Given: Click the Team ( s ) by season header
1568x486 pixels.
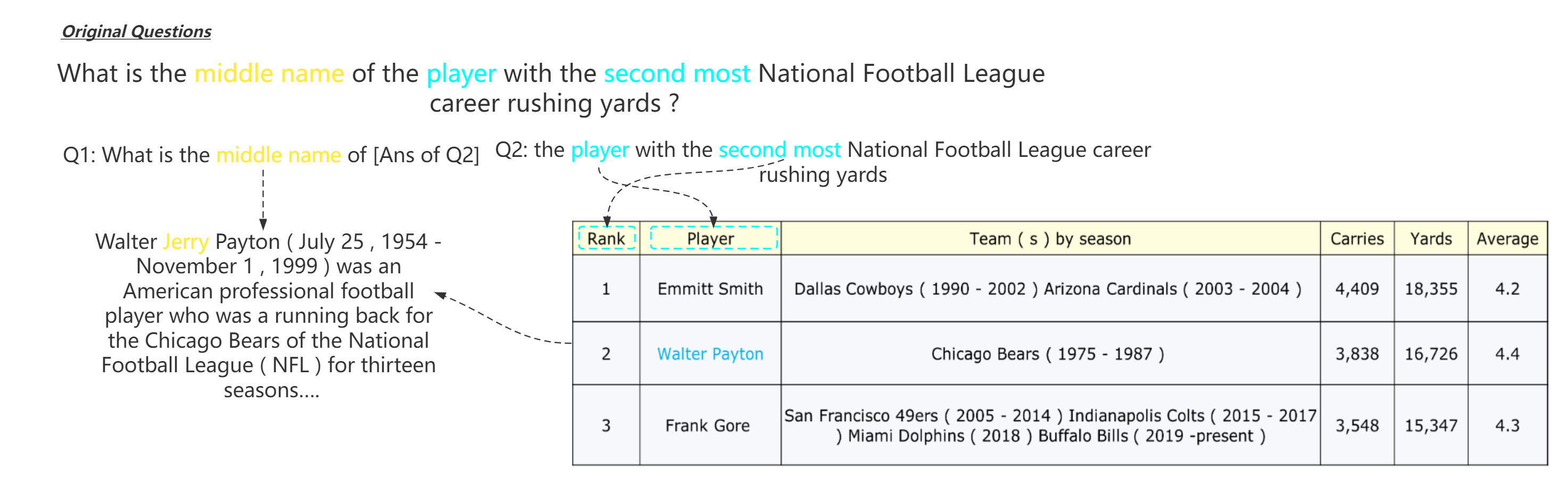Looking at the screenshot, I should (1050, 238).
